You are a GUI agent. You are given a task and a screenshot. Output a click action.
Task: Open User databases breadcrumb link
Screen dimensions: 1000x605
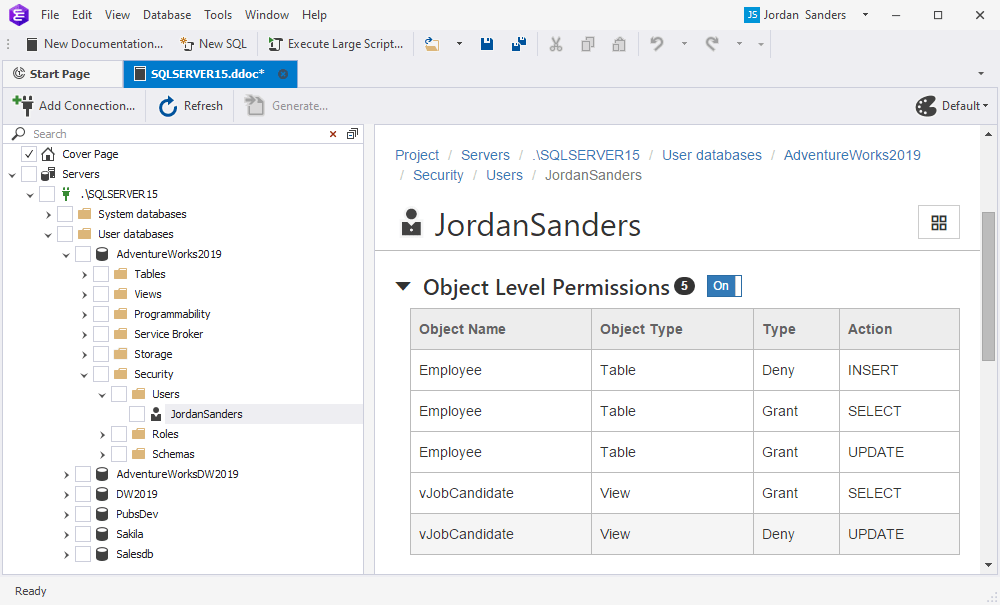coord(711,155)
